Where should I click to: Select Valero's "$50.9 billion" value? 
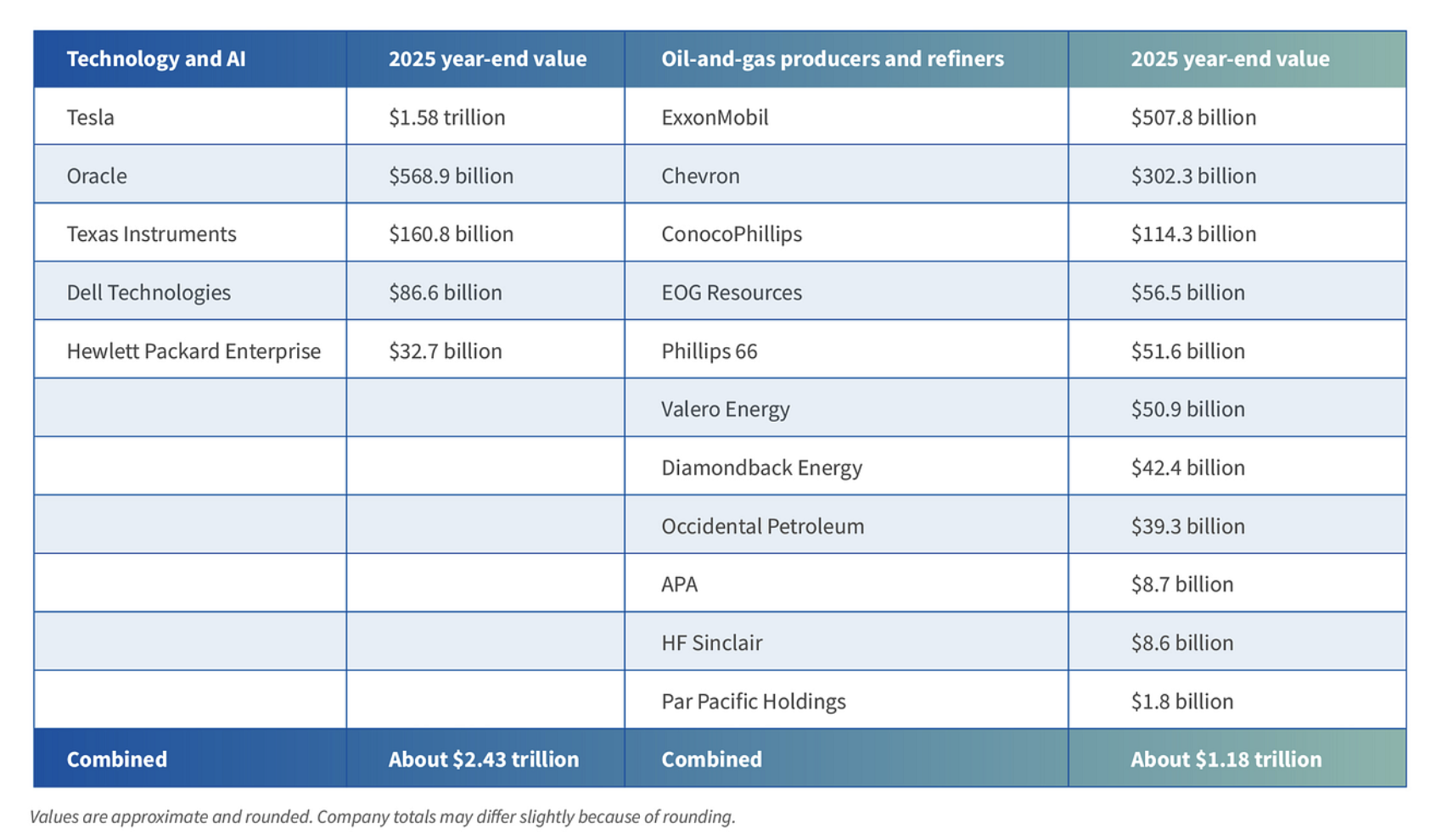[1187, 409]
